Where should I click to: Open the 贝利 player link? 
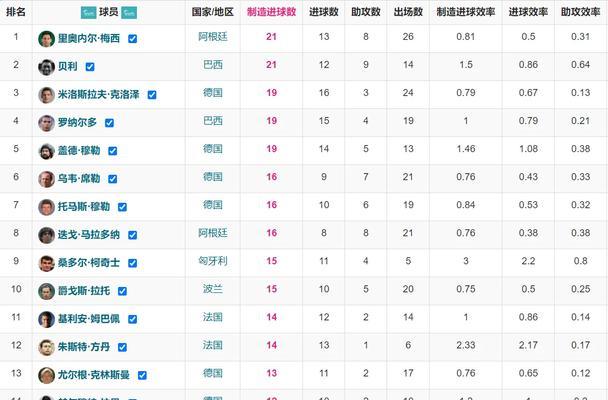[67, 67]
